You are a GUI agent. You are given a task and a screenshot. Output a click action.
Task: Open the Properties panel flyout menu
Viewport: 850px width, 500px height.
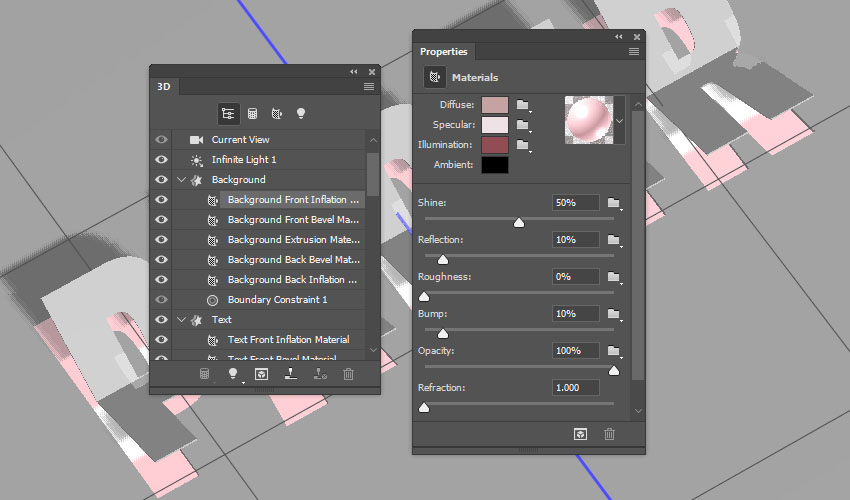634,52
